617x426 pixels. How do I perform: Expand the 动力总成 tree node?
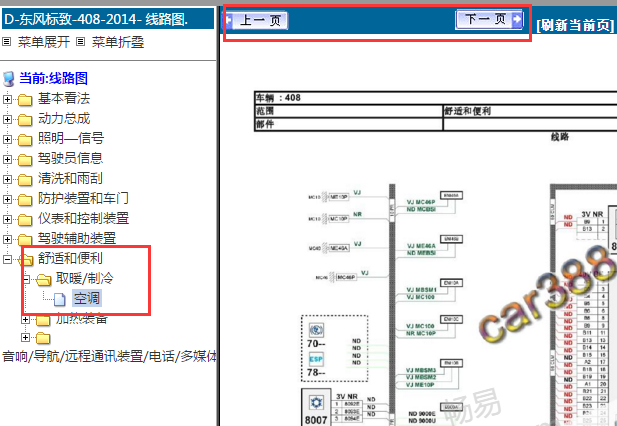(x=7, y=119)
